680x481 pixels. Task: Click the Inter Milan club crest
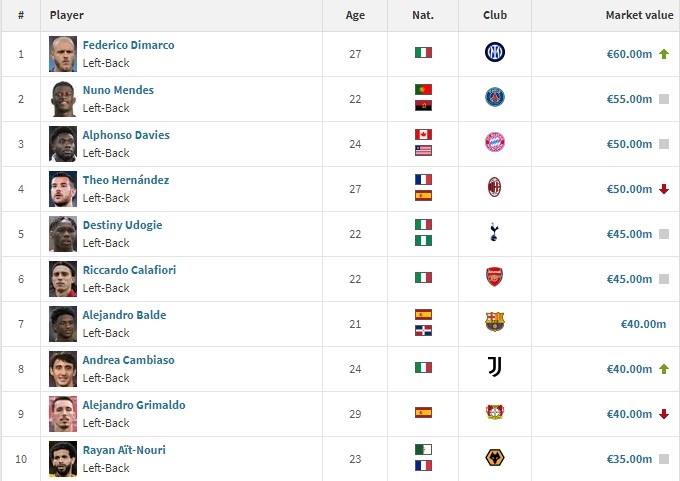coord(494,53)
